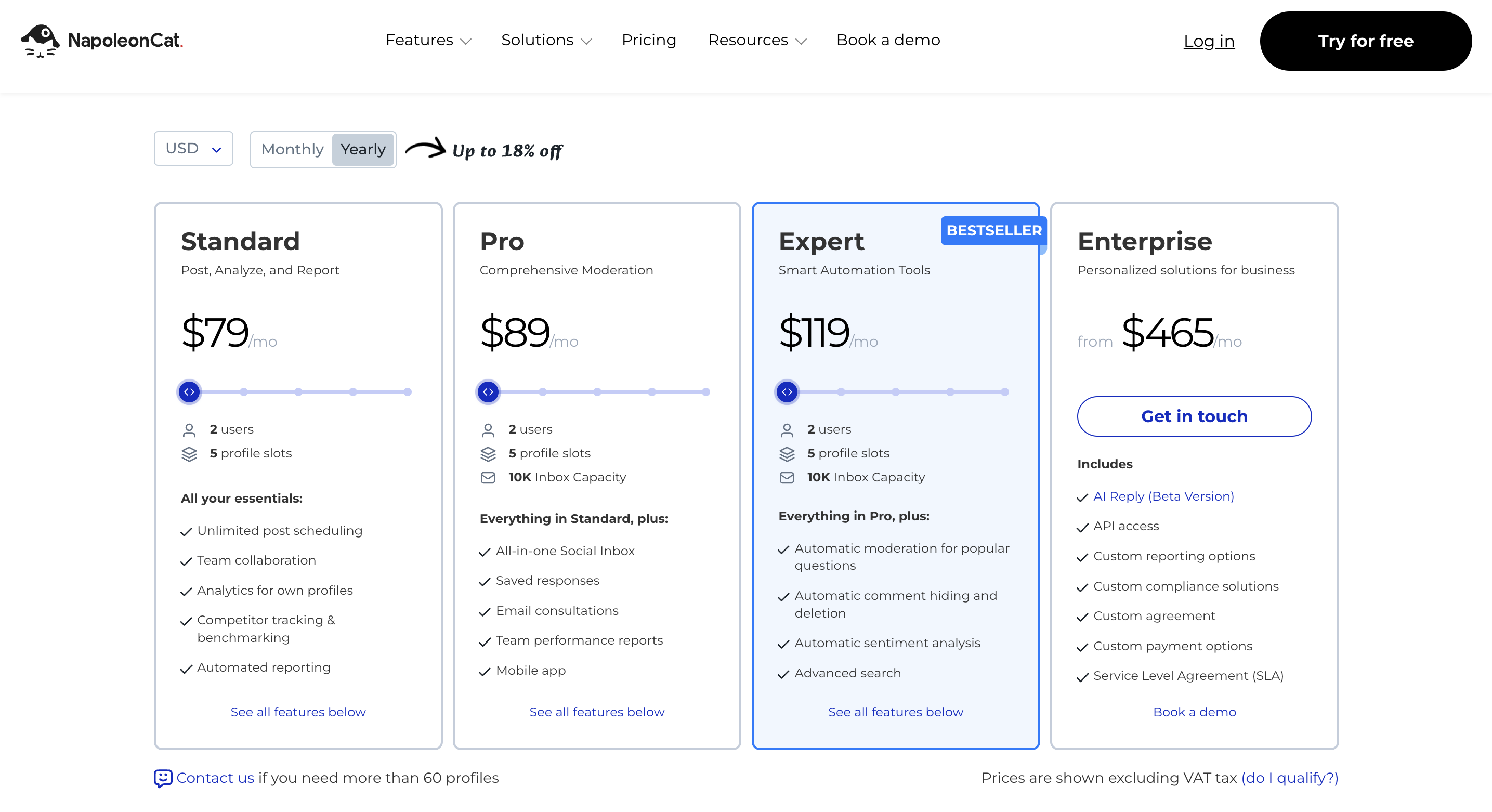The image size is (1492, 812).
Task: Open the AI Reply (Beta Version) link
Action: pyautogui.click(x=1163, y=496)
